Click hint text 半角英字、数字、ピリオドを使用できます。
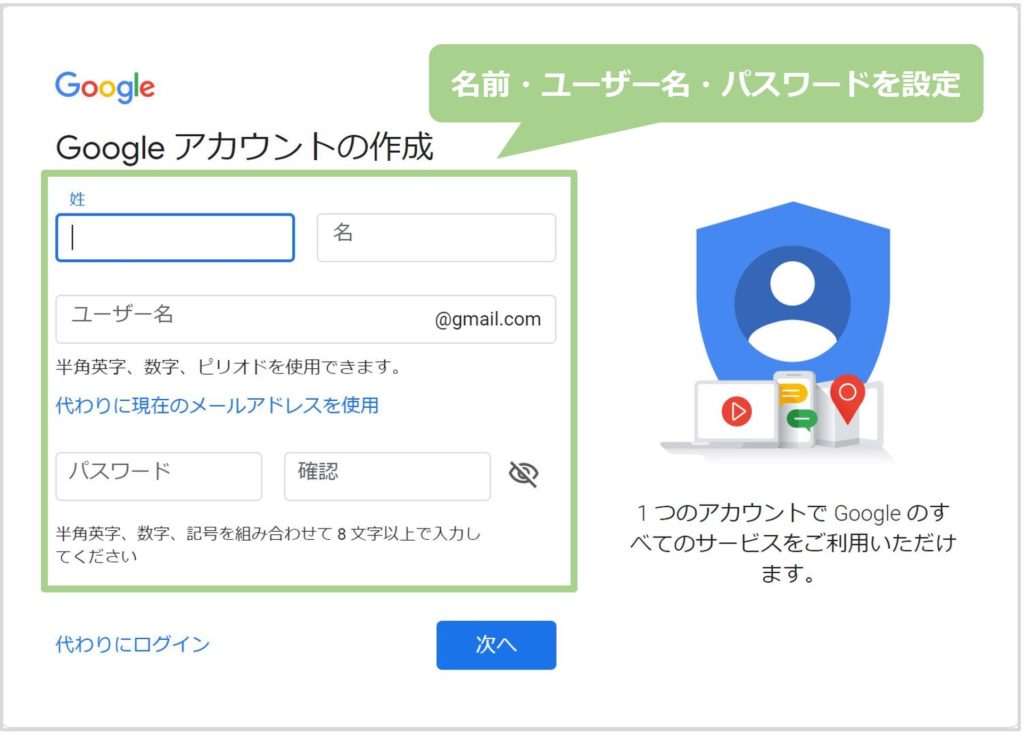Screen dimensions: 1024x734 pos(229,367)
